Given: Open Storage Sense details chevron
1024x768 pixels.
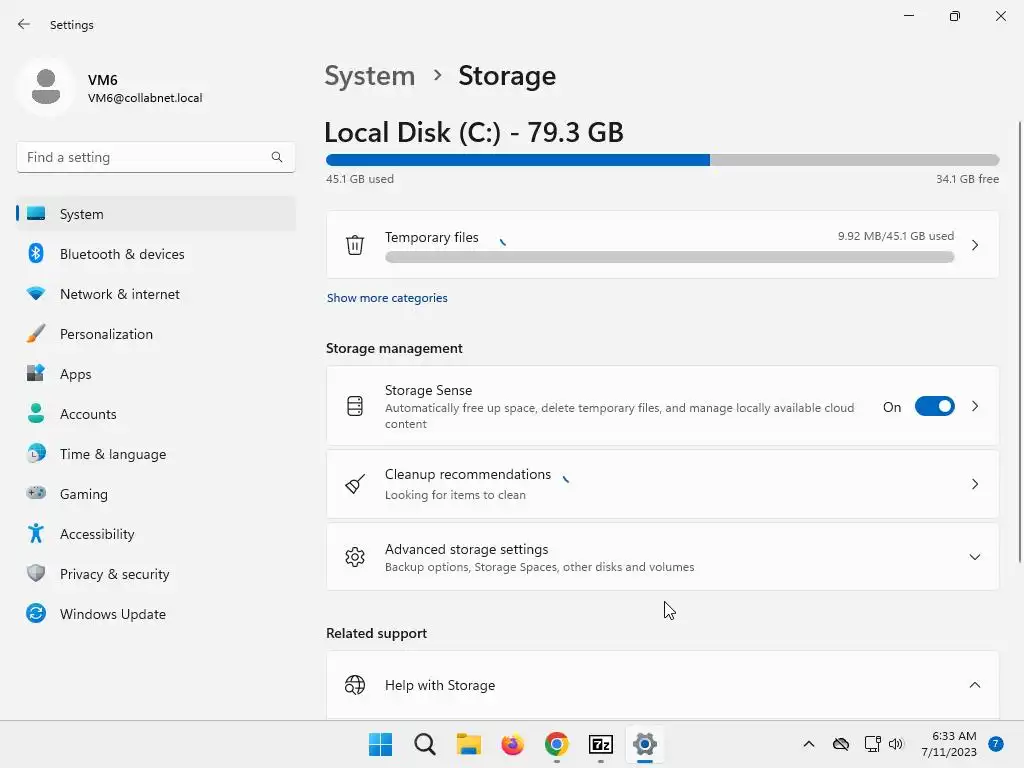Looking at the screenshot, I should 975,406.
